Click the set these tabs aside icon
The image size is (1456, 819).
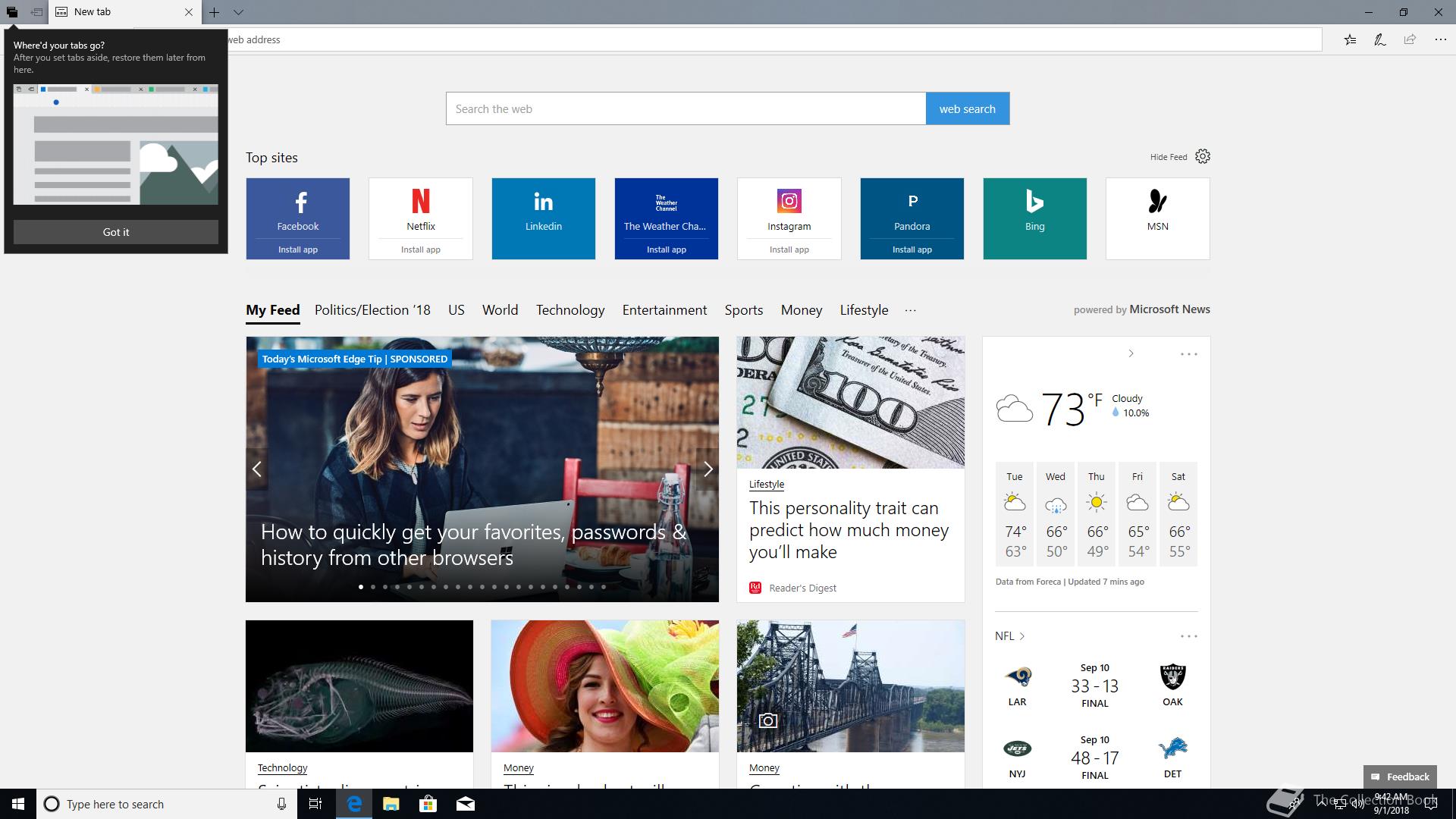point(36,12)
